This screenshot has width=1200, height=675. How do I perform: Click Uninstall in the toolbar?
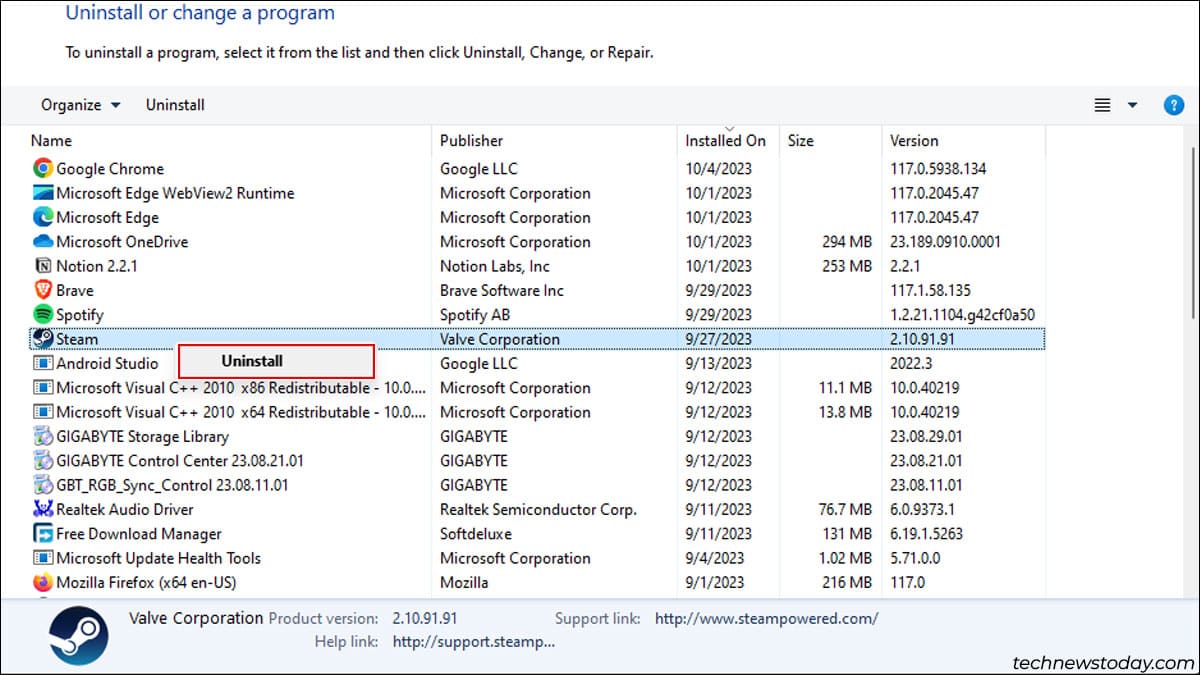175,105
